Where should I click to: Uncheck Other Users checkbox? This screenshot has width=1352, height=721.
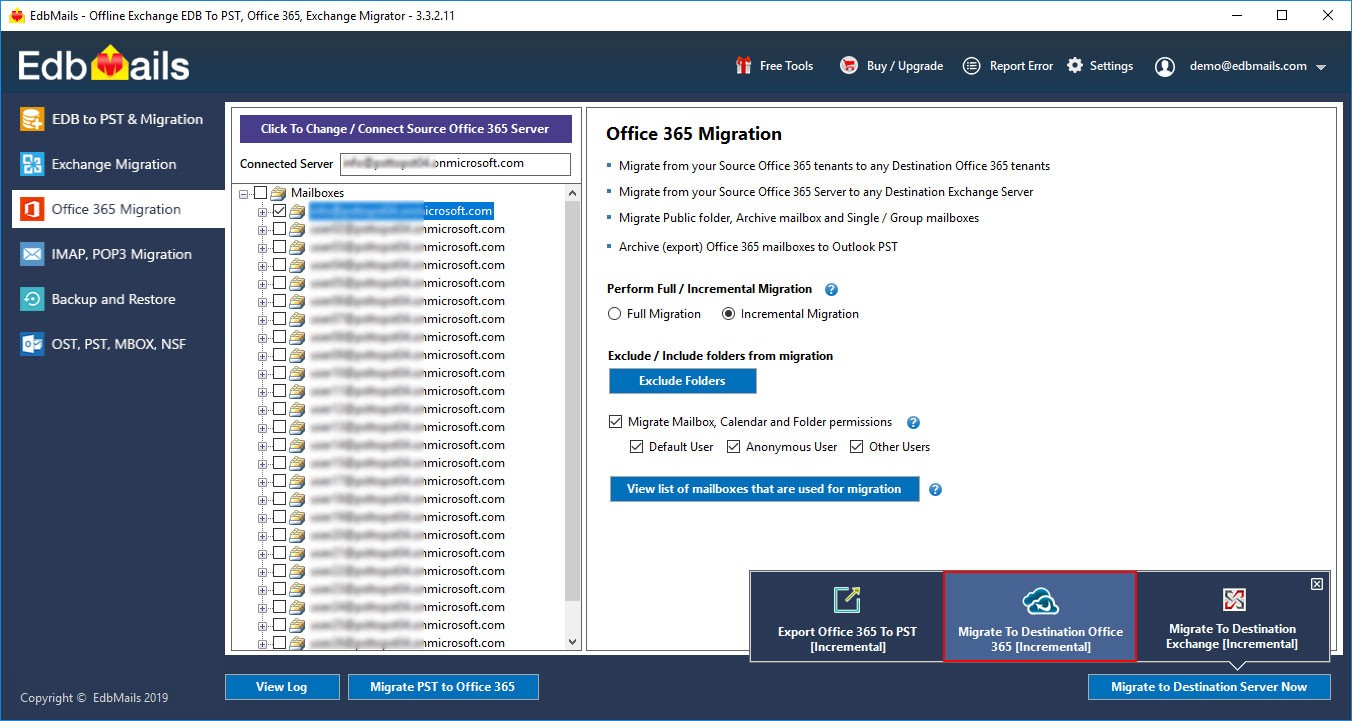point(856,447)
